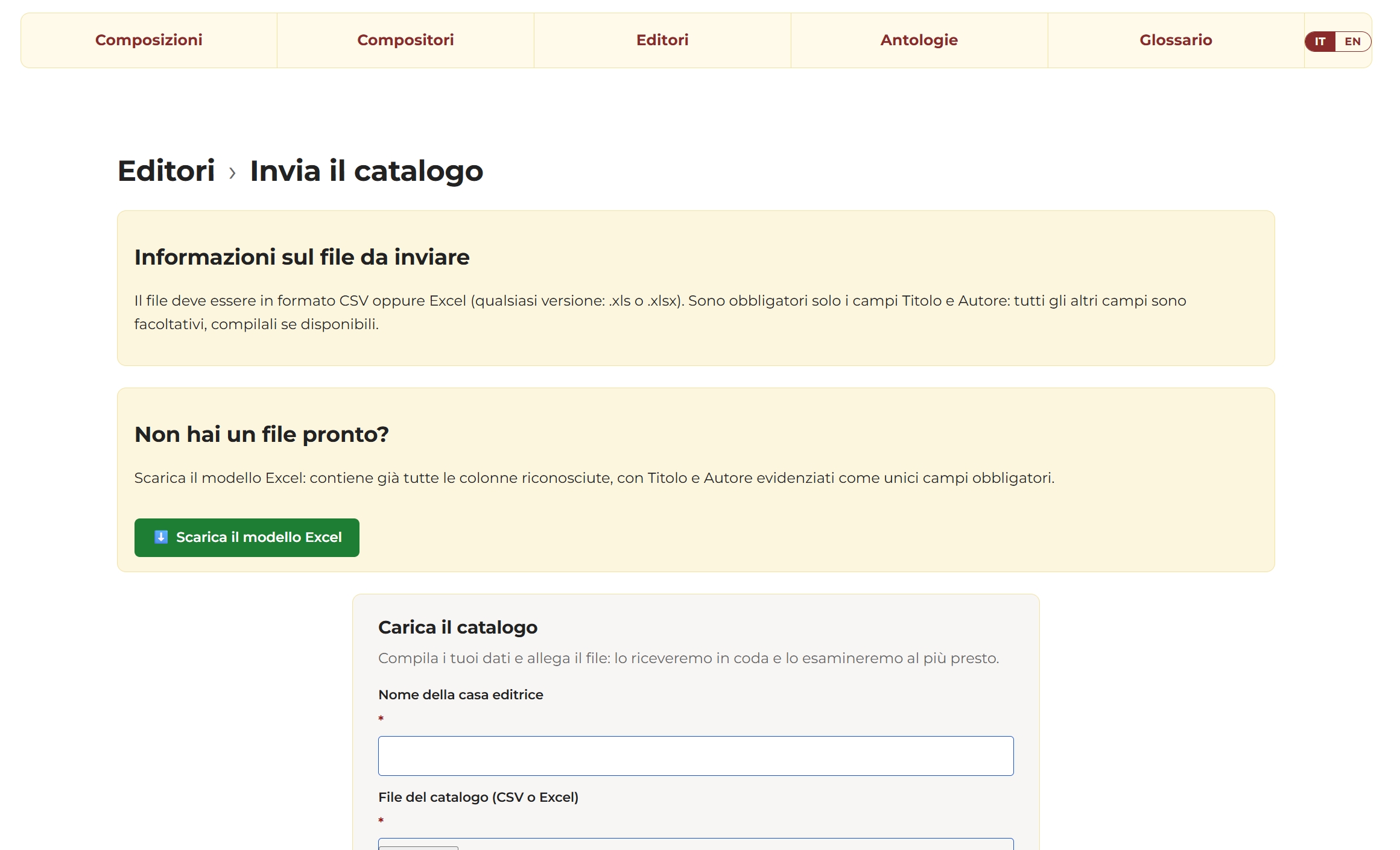
Task: Click the Invia il catalogo page title
Action: click(367, 171)
